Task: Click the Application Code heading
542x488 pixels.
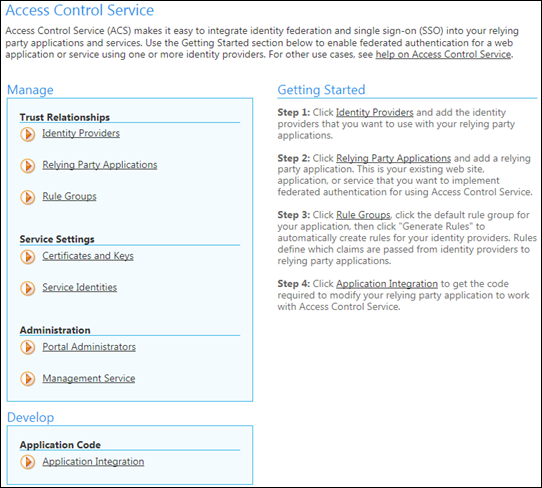Action: (60, 445)
